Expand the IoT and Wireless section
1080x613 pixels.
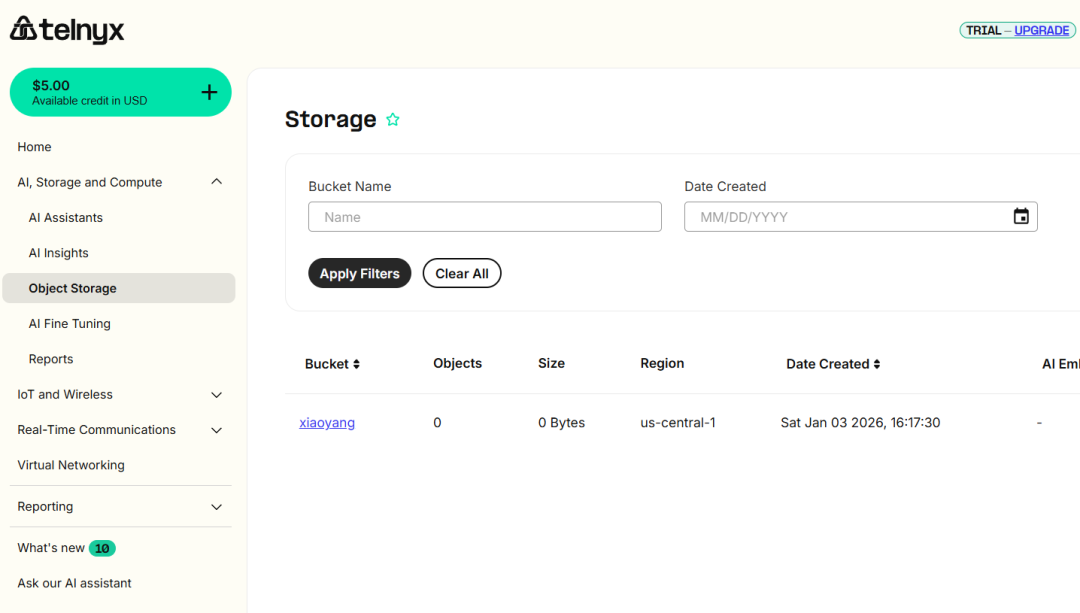216,395
